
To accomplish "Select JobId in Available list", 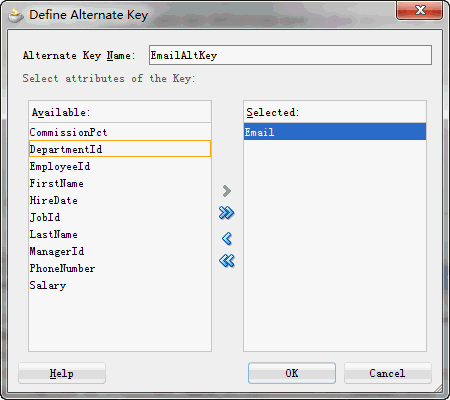I will tap(120, 217).
